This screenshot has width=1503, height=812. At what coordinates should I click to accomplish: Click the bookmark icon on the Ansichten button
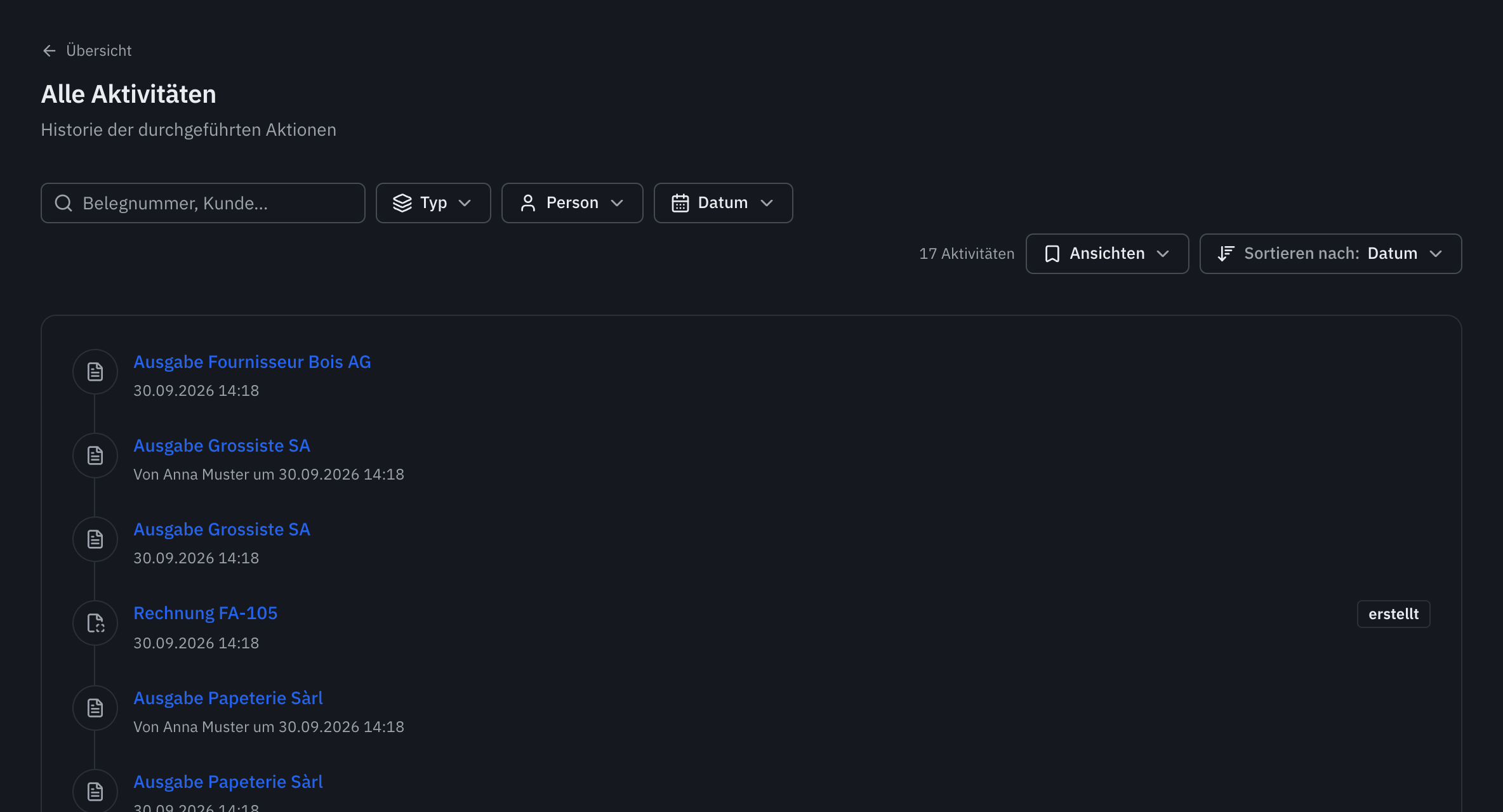pyautogui.click(x=1052, y=254)
